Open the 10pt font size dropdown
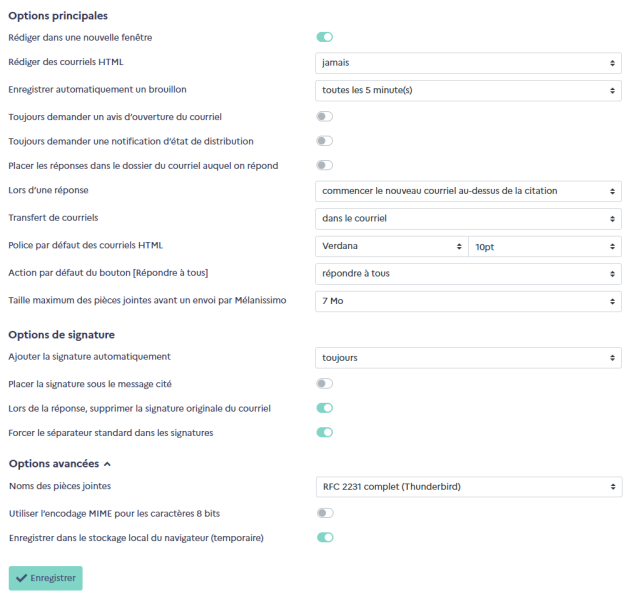The height and width of the screenshot is (593, 630). click(x=545, y=246)
